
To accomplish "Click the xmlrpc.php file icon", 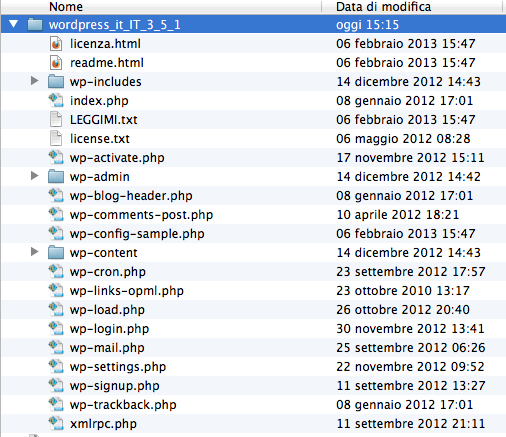I will [x=56, y=423].
